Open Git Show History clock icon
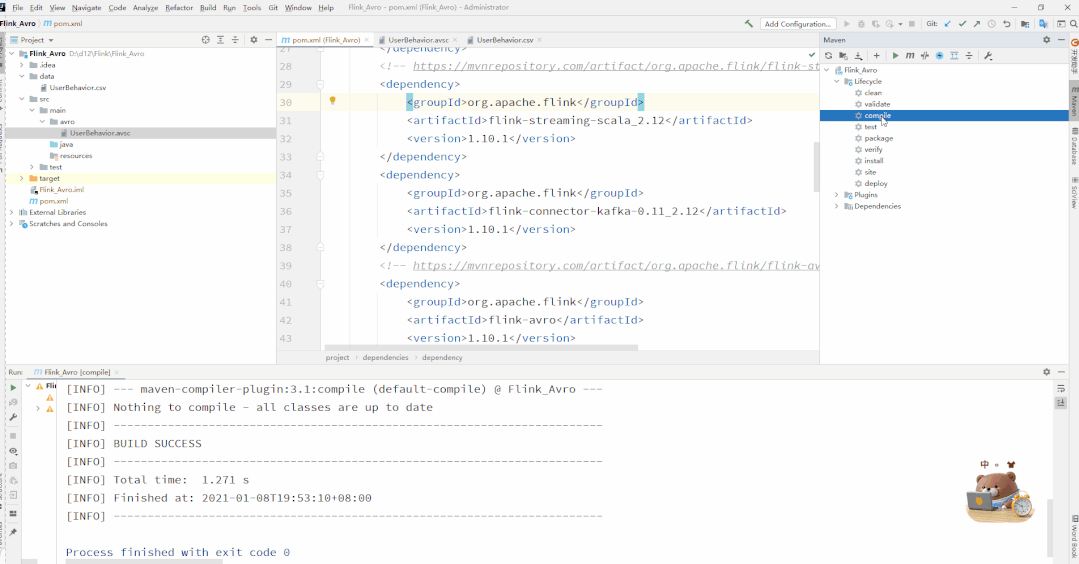This screenshot has height=564, width=1079. [992, 23]
